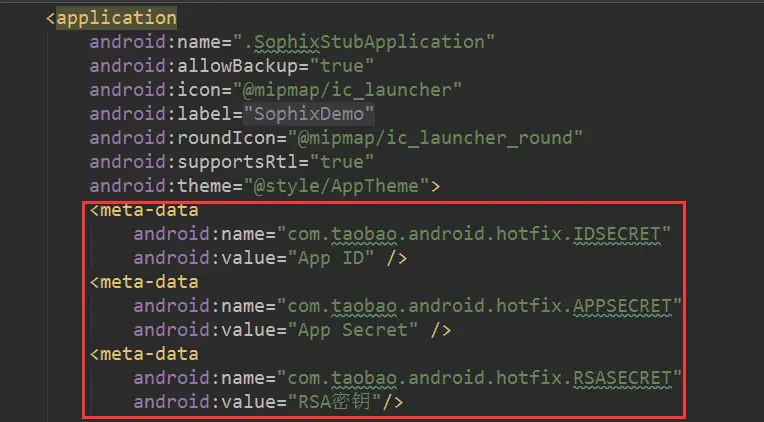Click the "App Secret" value
Screen dimensions: 764x422
coord(353,330)
